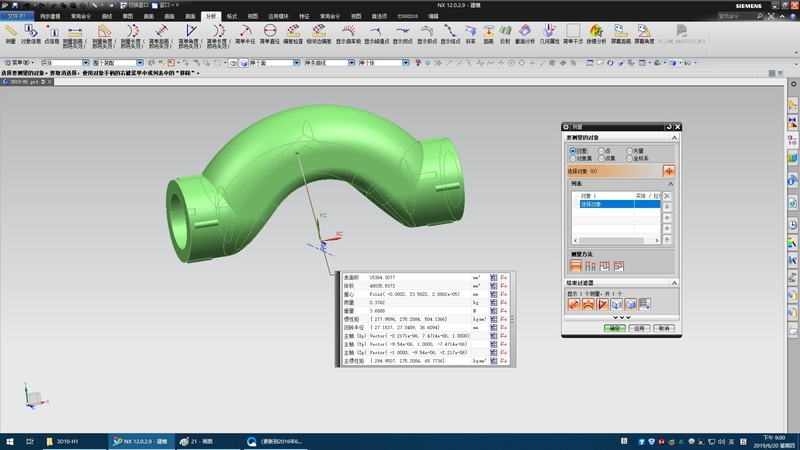Screen dimensions: 800x450
Task: Switch to the 分析 (Analysis) ribbon tab
Action: pyautogui.click(x=210, y=17)
